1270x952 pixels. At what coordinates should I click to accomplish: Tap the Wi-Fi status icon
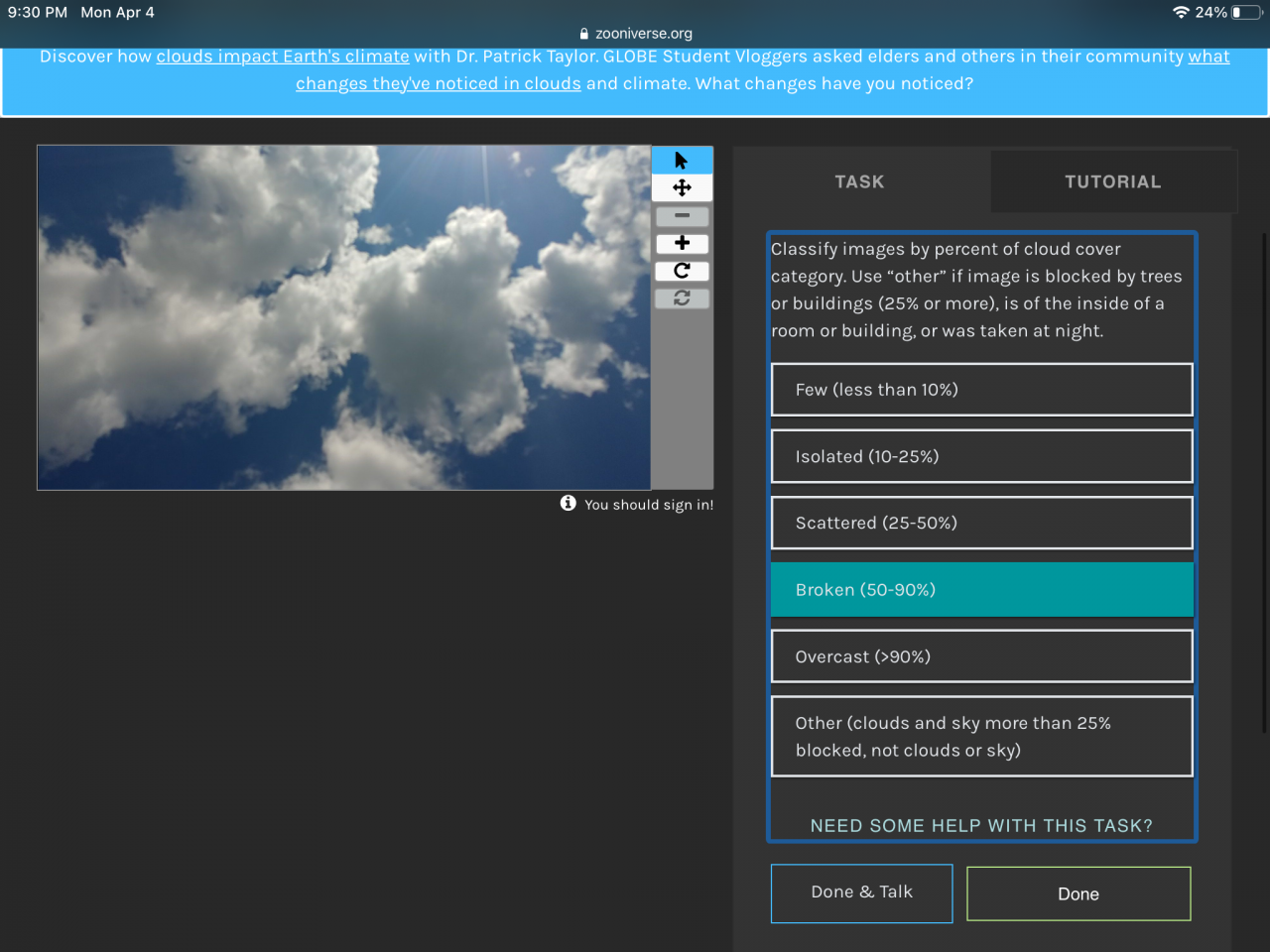pos(1181,12)
